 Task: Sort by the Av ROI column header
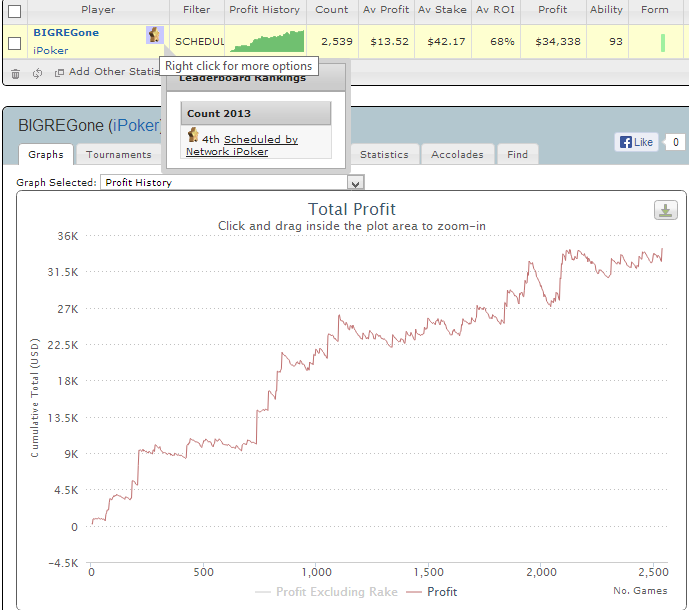coord(495,10)
